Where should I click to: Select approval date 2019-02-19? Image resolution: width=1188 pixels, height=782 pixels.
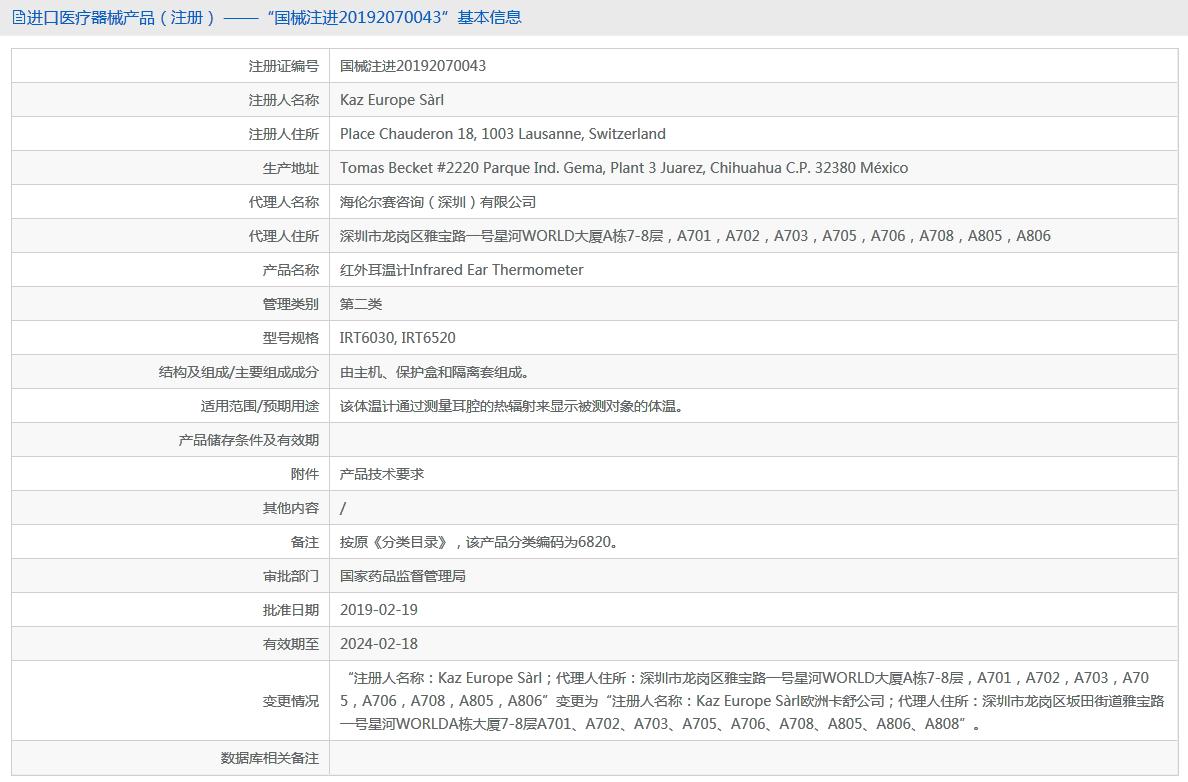(x=379, y=610)
